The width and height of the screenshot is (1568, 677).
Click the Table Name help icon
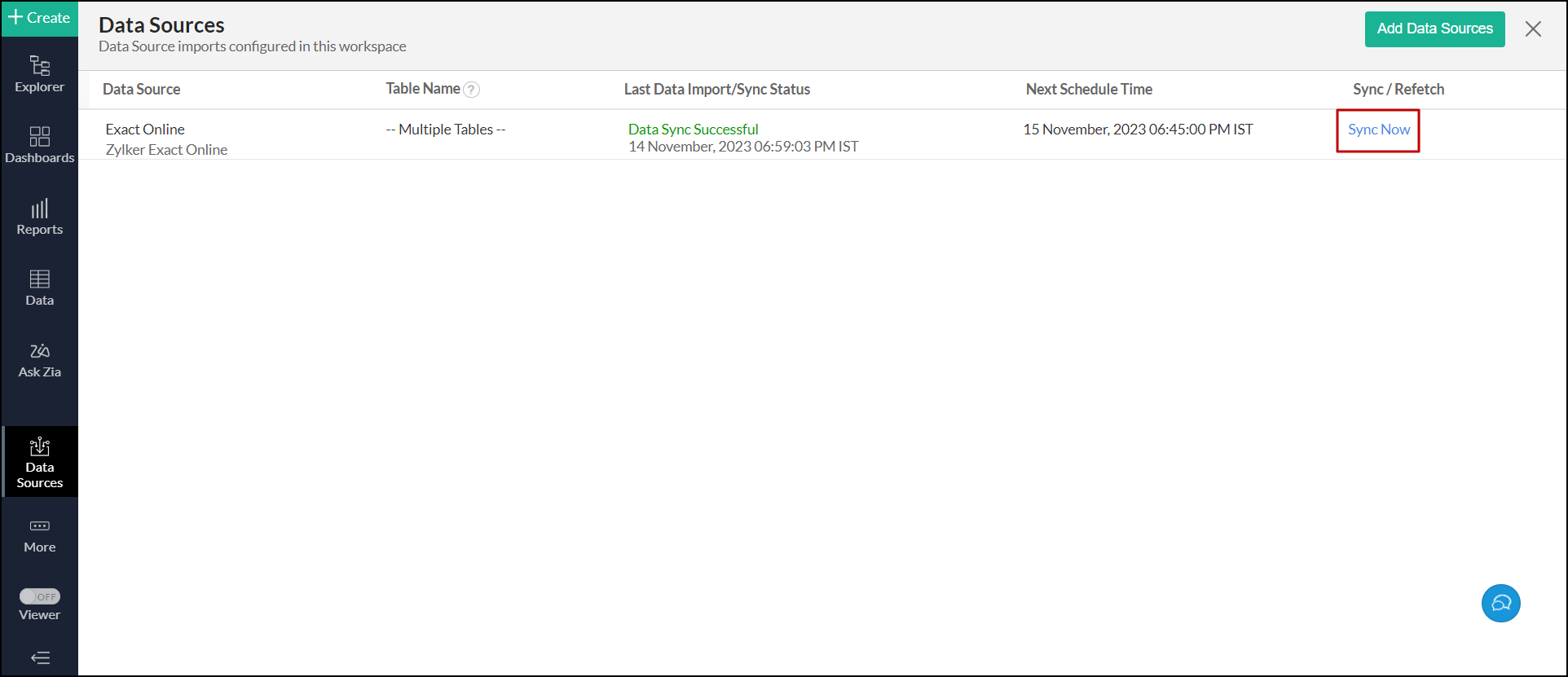[x=471, y=90]
